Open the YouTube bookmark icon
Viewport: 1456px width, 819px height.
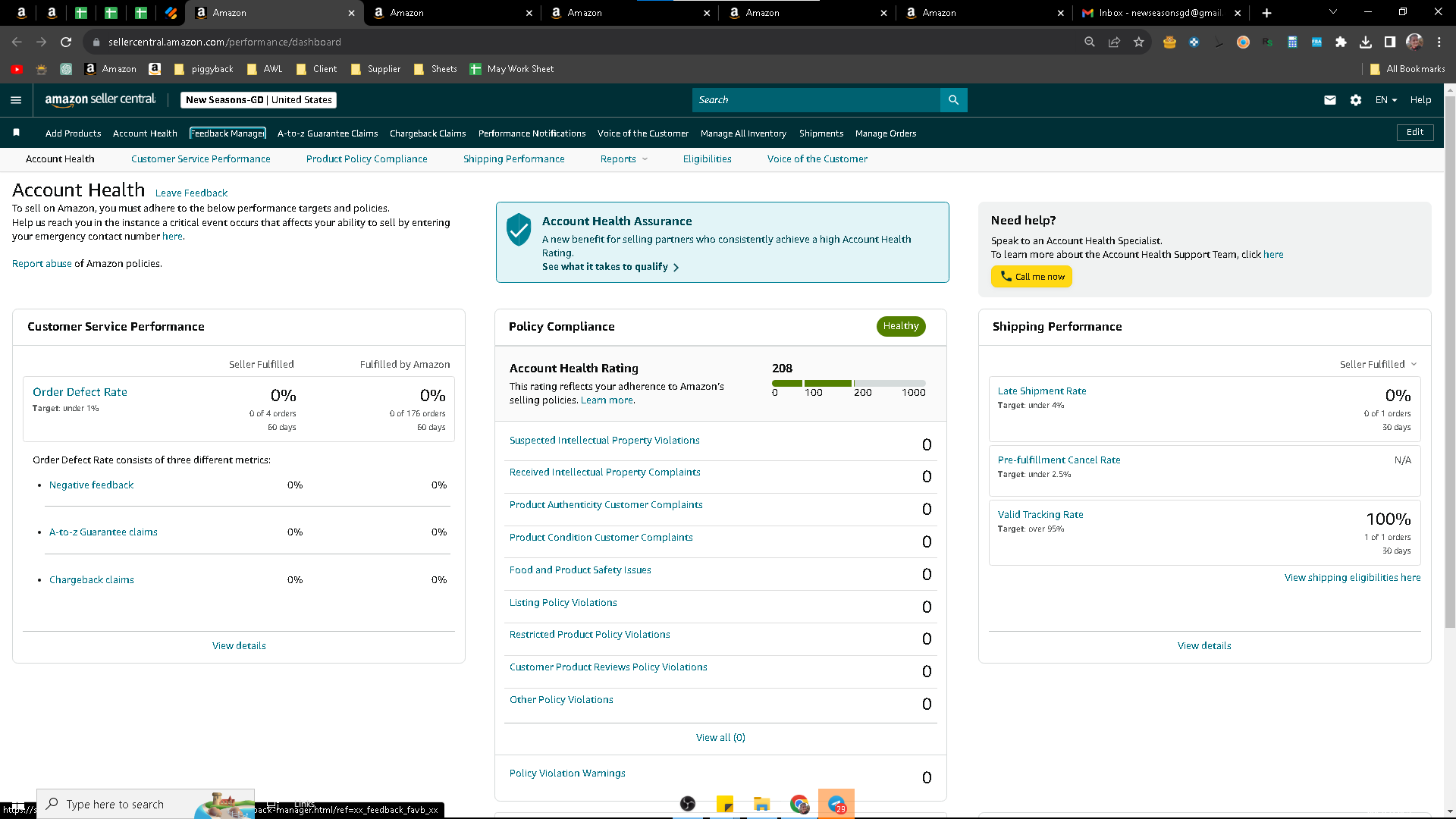pyautogui.click(x=17, y=69)
